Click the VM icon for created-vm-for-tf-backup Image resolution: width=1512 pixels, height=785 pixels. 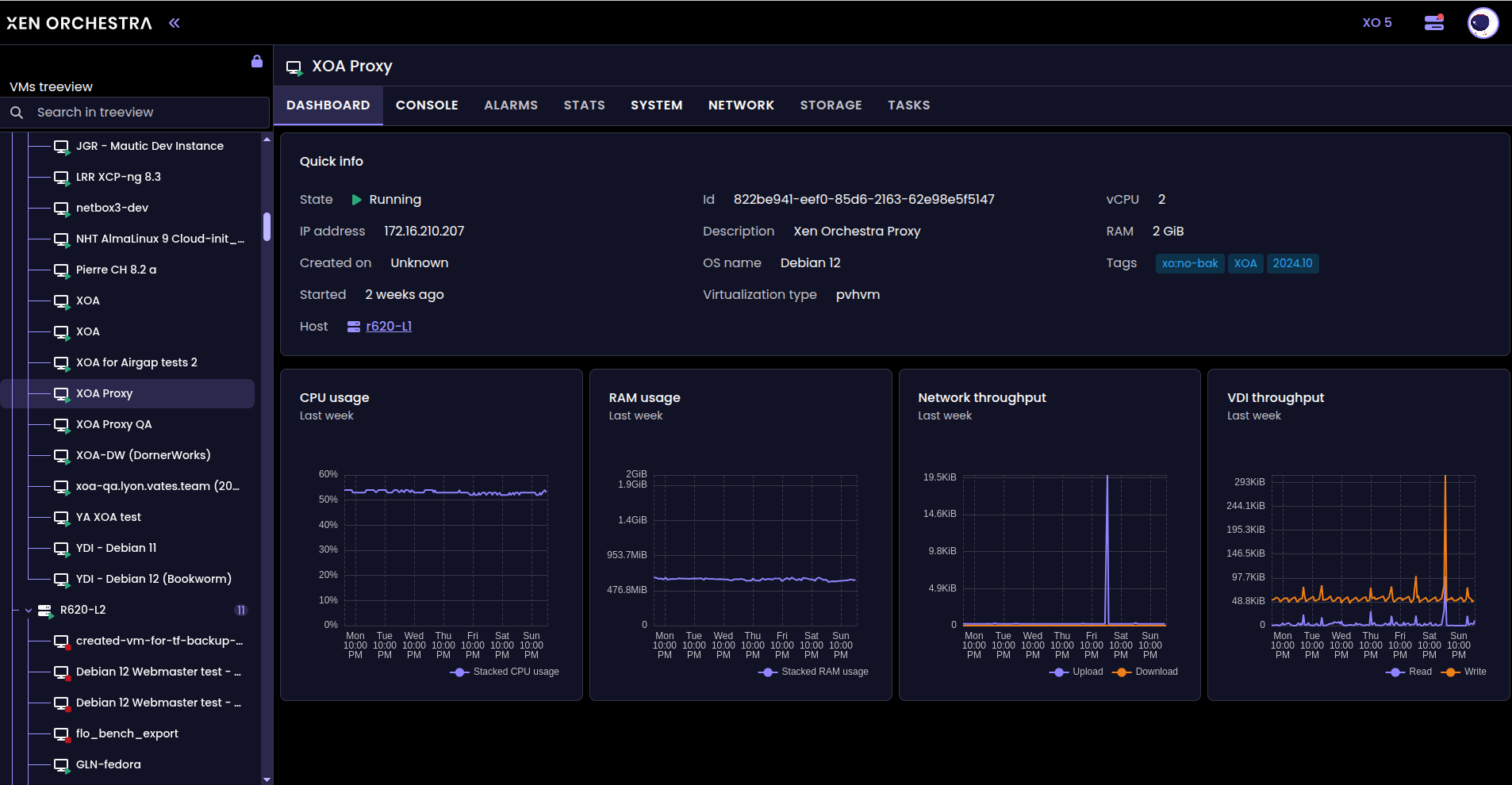pyautogui.click(x=62, y=641)
